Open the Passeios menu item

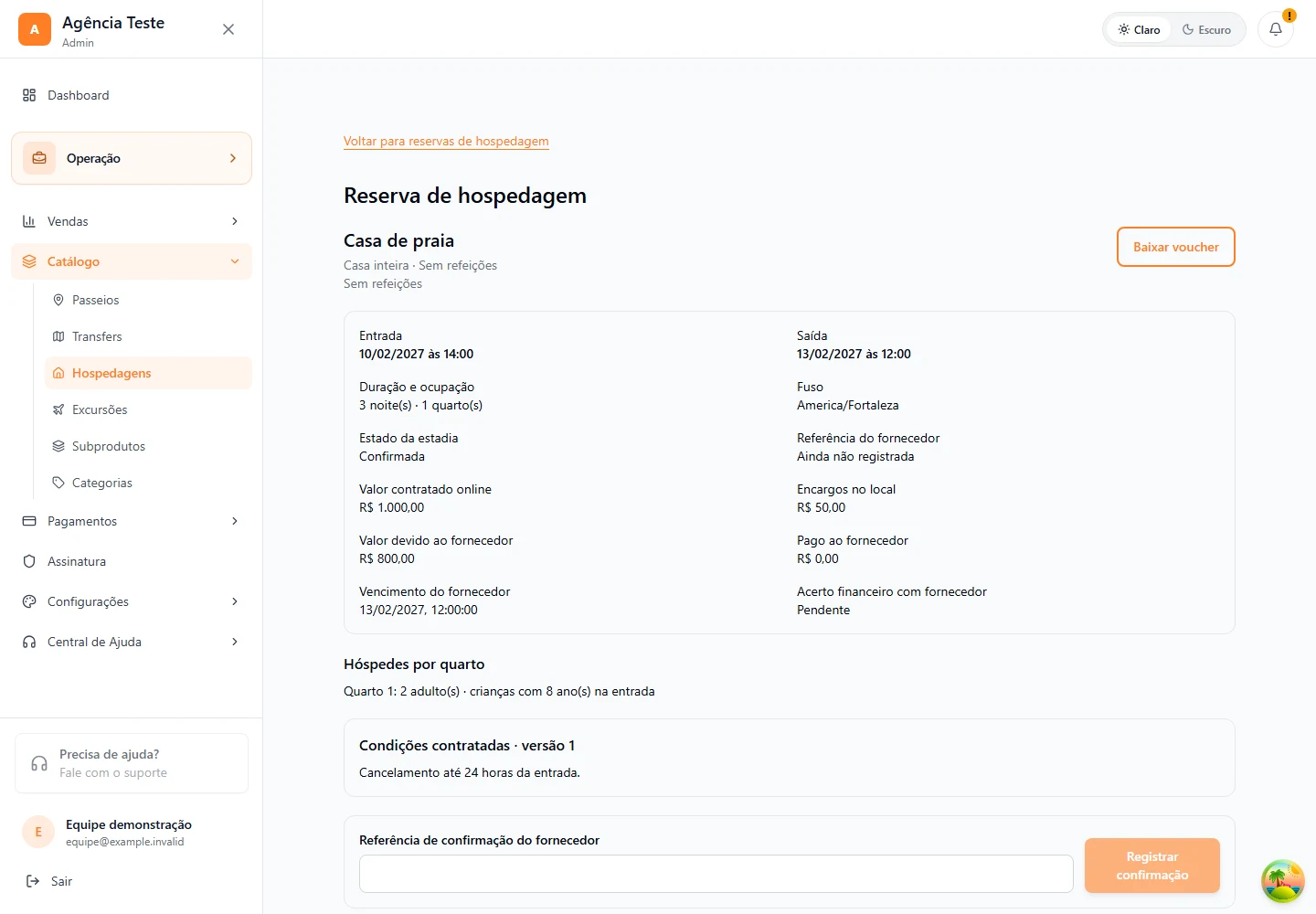pos(148,300)
